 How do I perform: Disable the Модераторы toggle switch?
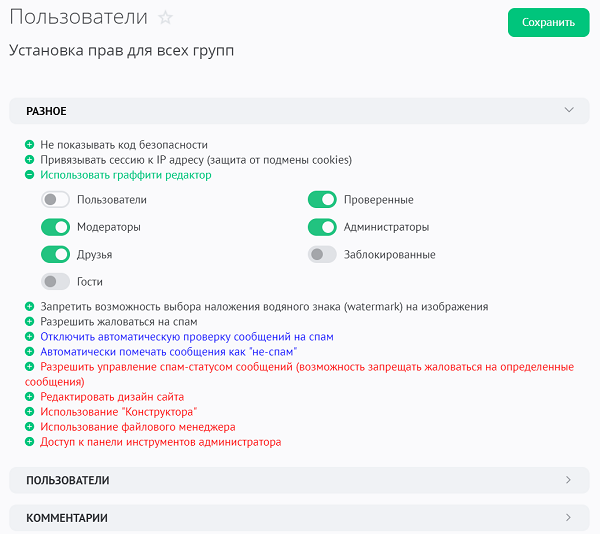(x=55, y=227)
